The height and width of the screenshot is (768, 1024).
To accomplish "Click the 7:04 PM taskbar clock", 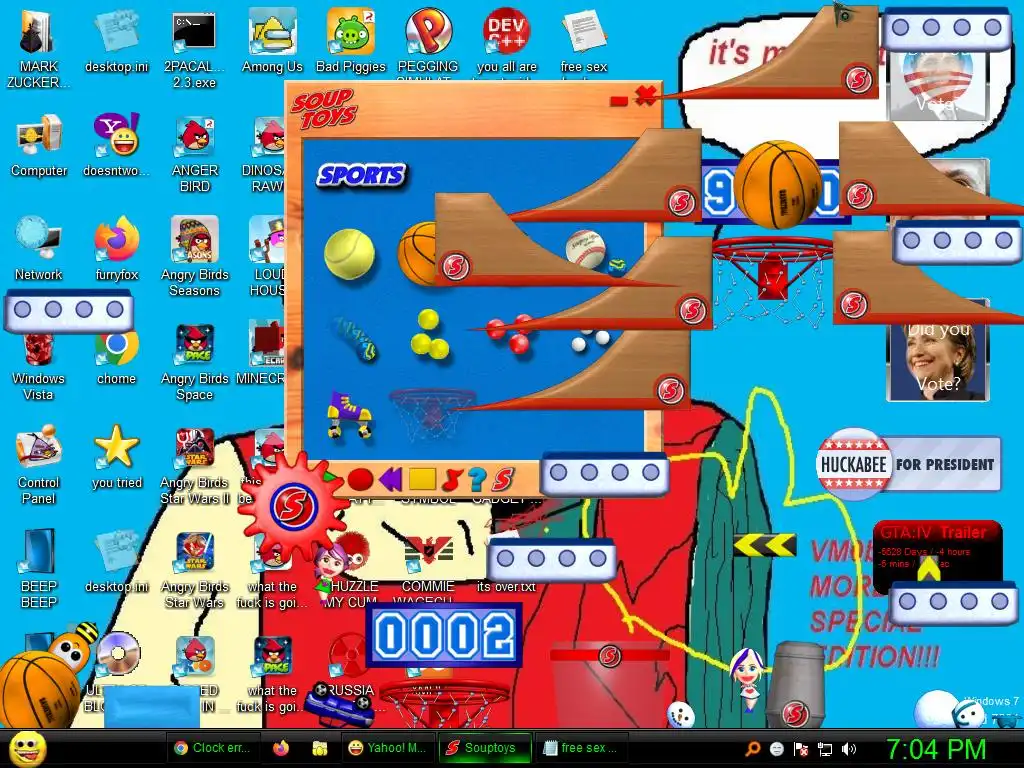I will (x=936, y=749).
